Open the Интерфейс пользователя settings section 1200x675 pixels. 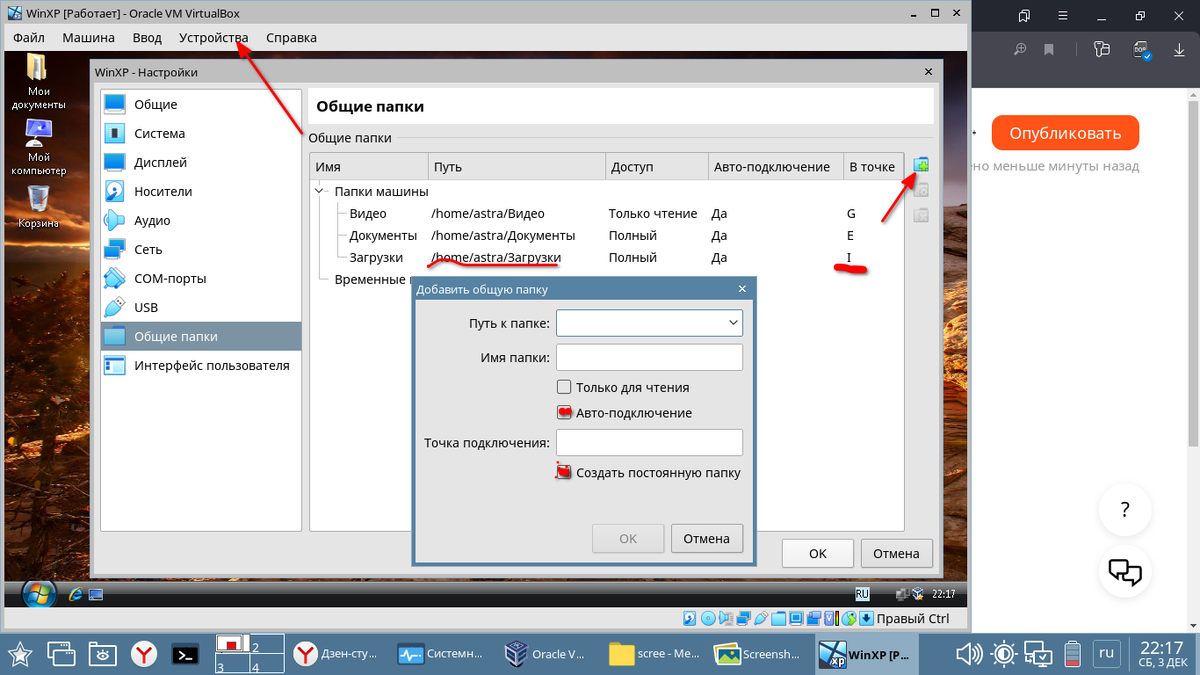click(x=200, y=365)
